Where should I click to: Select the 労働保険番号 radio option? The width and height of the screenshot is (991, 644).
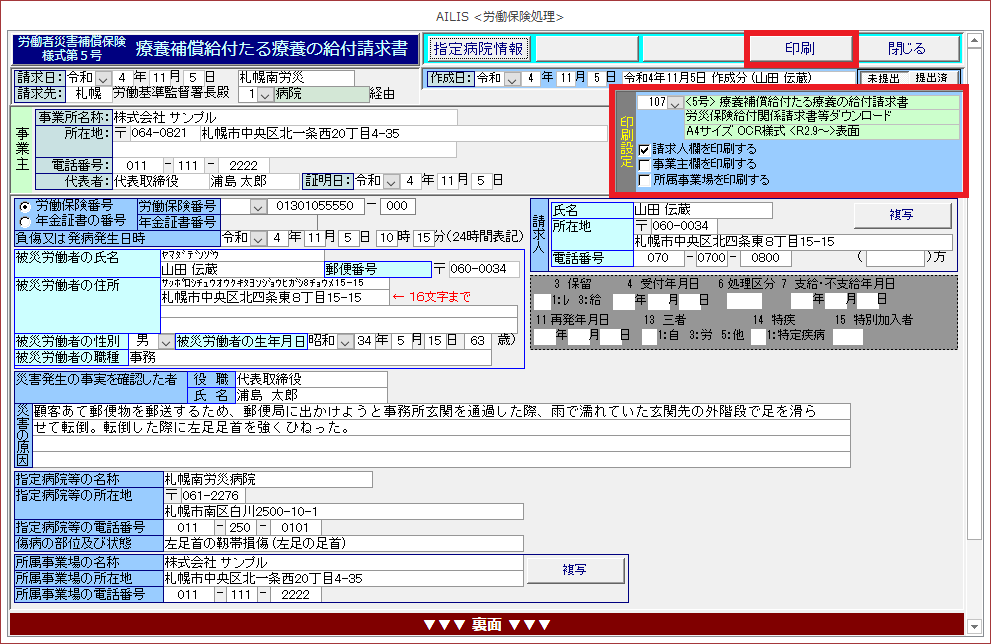click(x=23, y=205)
